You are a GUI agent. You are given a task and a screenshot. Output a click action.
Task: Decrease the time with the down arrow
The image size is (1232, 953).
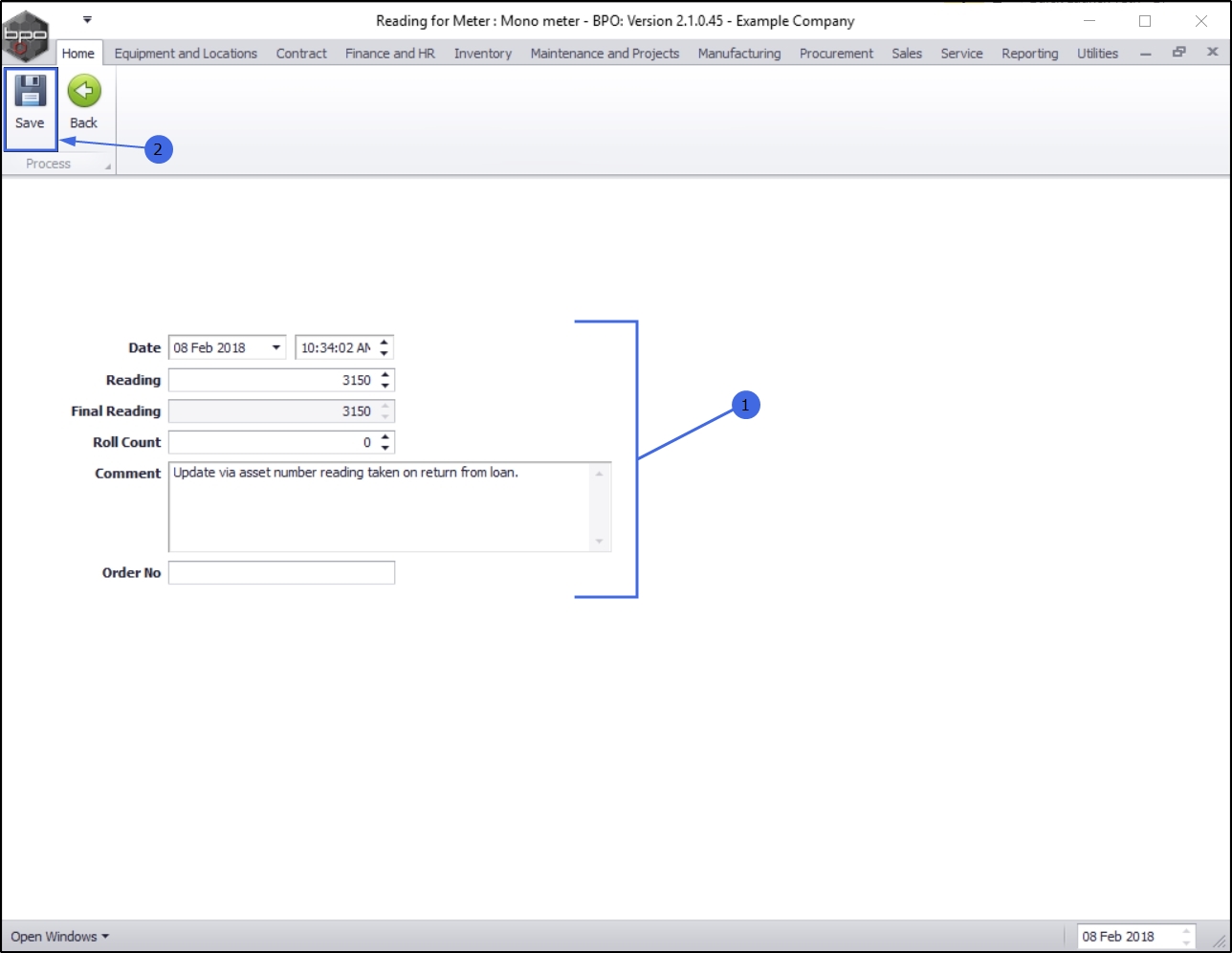pyautogui.click(x=385, y=353)
